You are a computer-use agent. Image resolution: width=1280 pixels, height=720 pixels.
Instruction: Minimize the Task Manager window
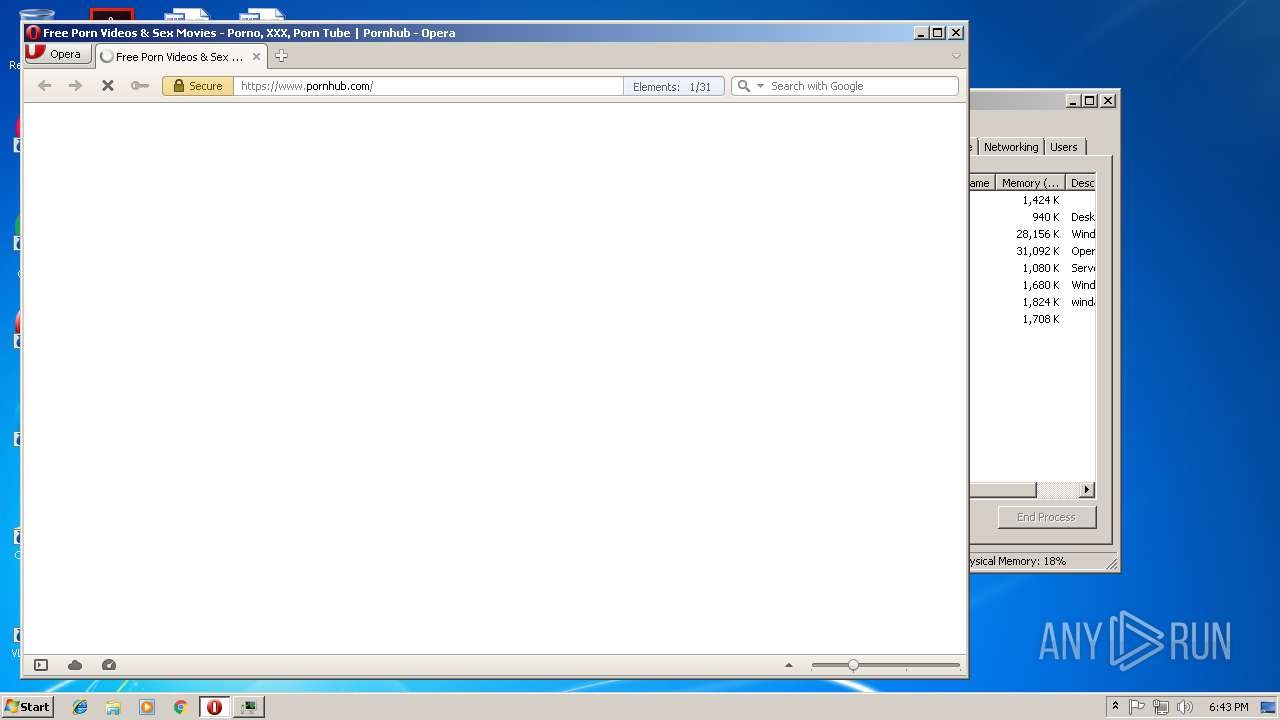tap(1073, 100)
